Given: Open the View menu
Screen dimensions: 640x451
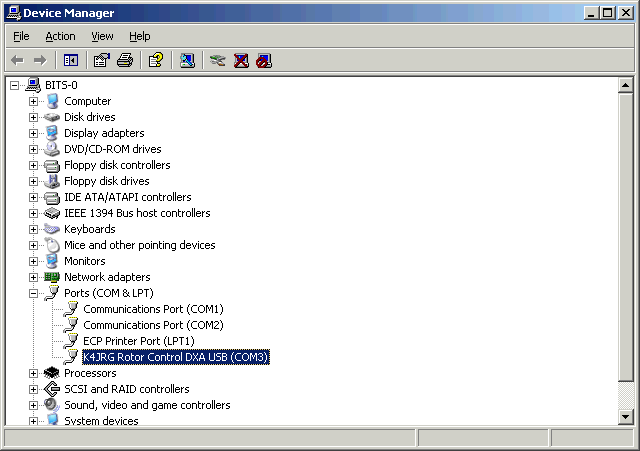Looking at the screenshot, I should coord(102,36).
